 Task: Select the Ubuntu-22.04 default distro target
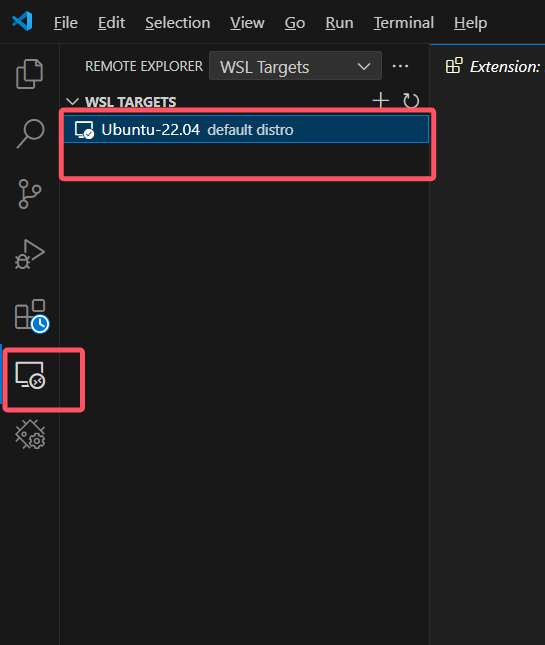246,130
